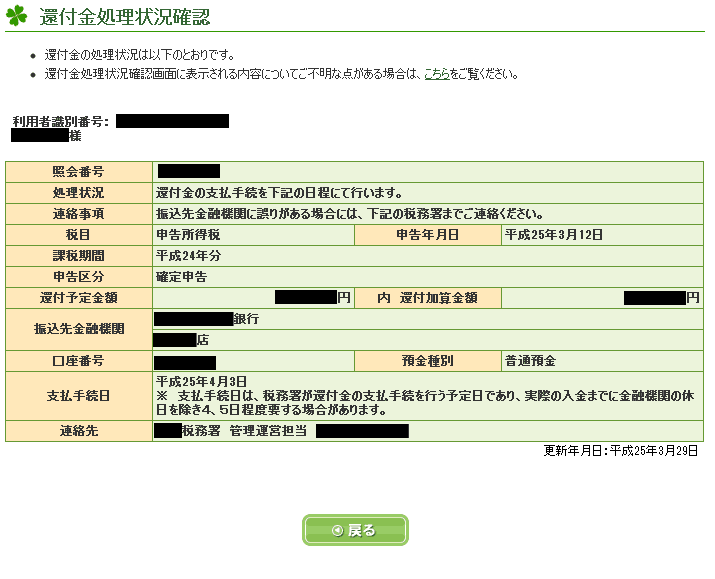Select the 平成24年分 value
715x579 pixels.
click(188, 256)
